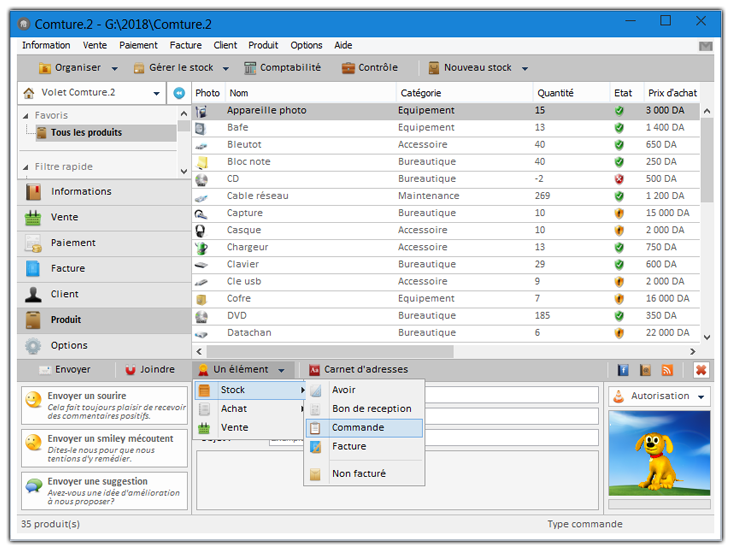The width and height of the screenshot is (732, 551).
Task: Select Tous les produits in Favoris
Action: pyautogui.click(x=86, y=132)
